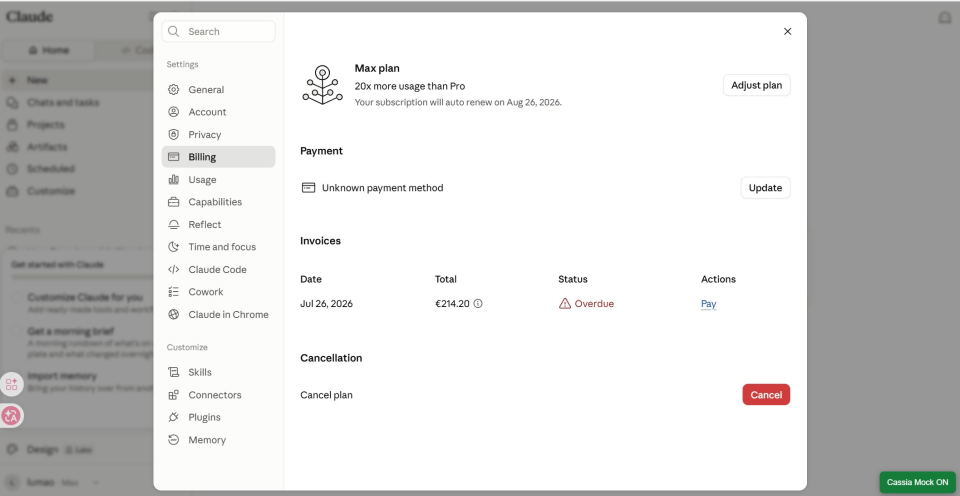Open General settings gear icon

[174, 89]
